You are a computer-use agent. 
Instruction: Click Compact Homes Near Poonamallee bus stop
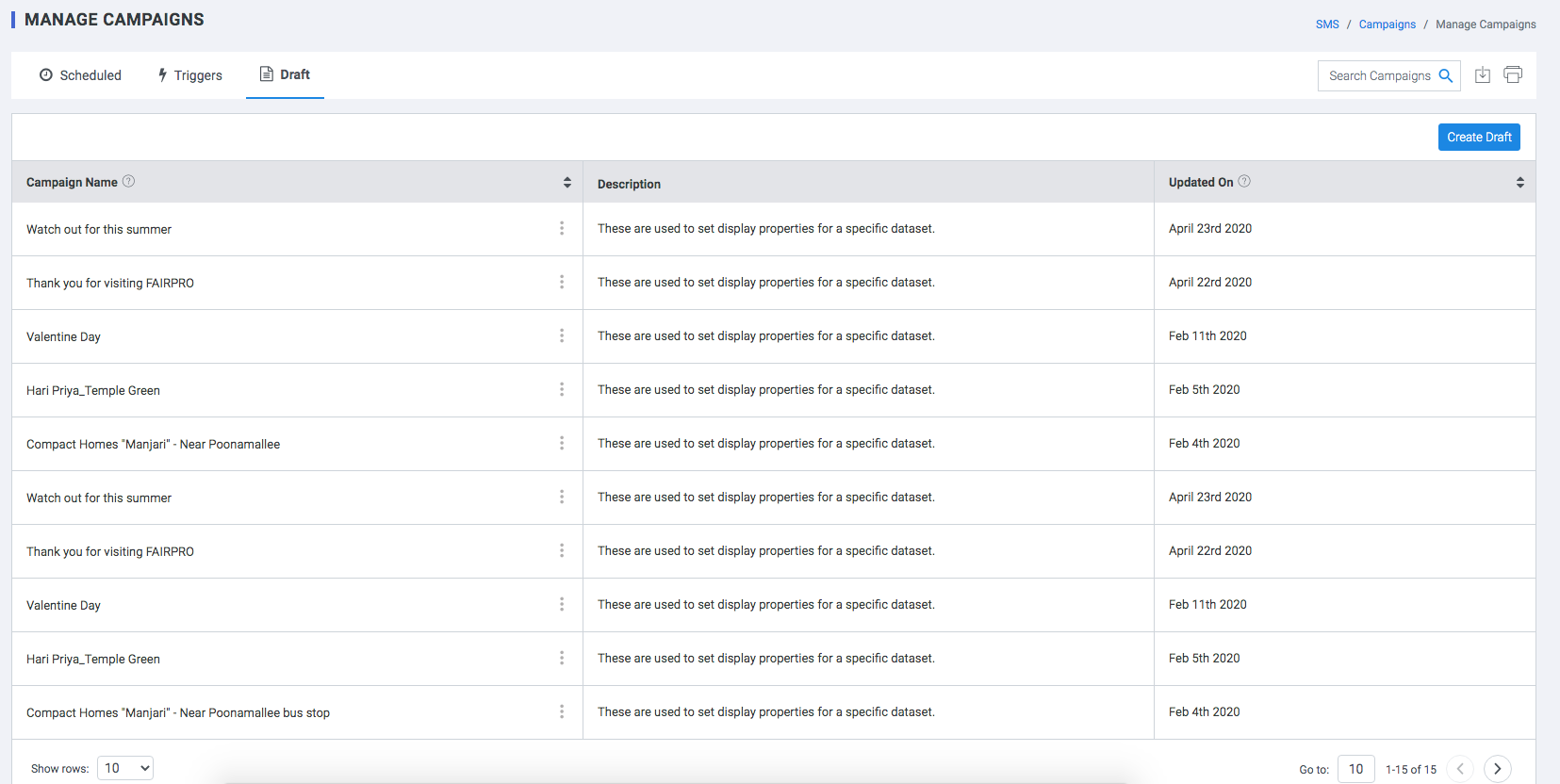(178, 713)
